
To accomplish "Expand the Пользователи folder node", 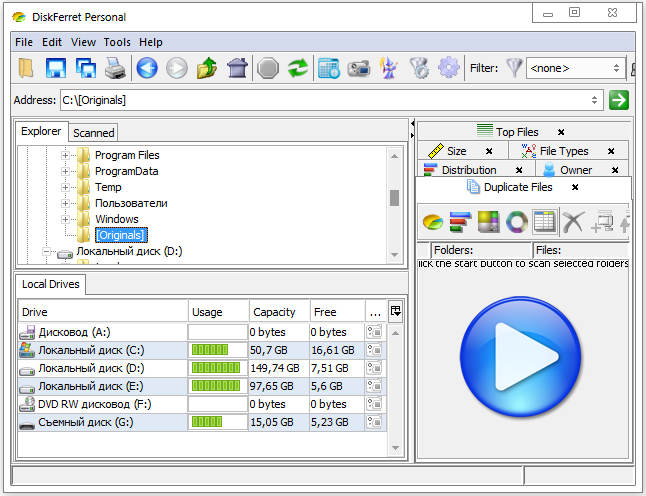I will [x=65, y=204].
